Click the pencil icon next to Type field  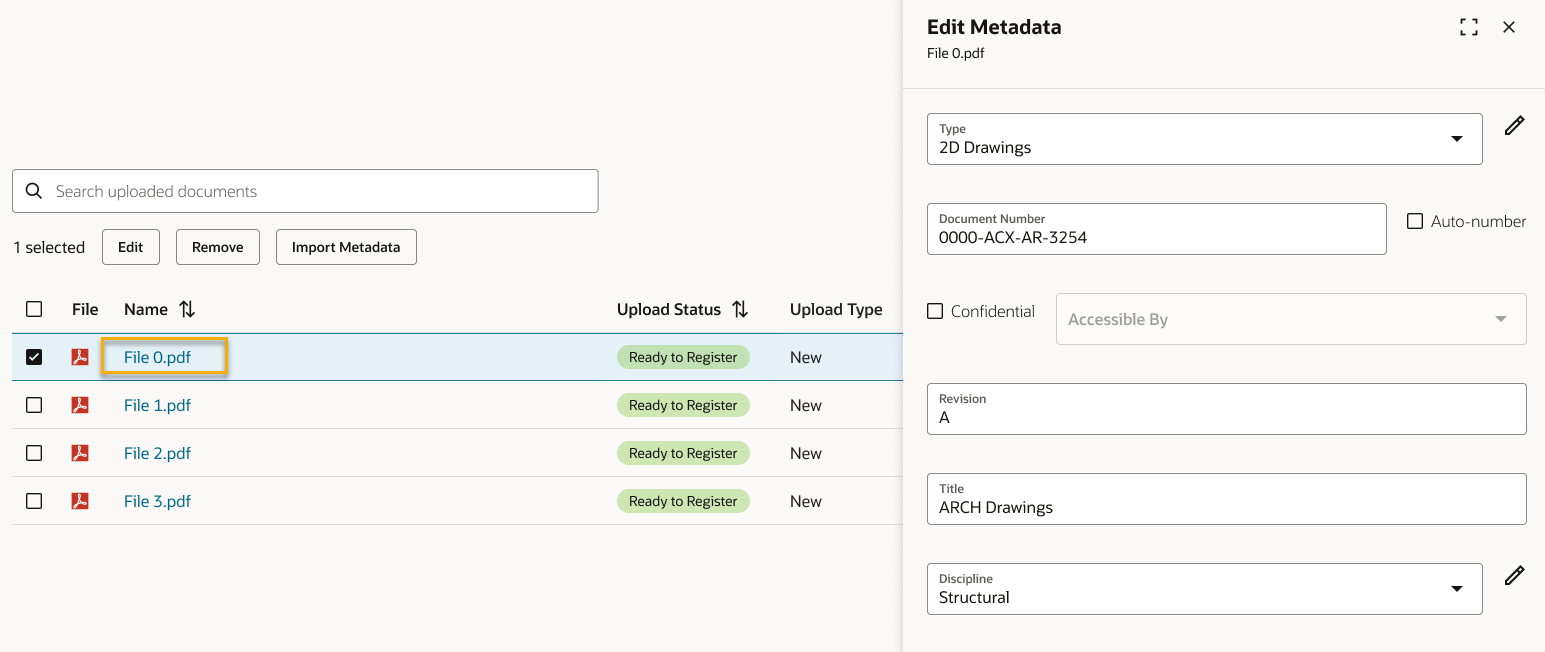click(x=1514, y=126)
